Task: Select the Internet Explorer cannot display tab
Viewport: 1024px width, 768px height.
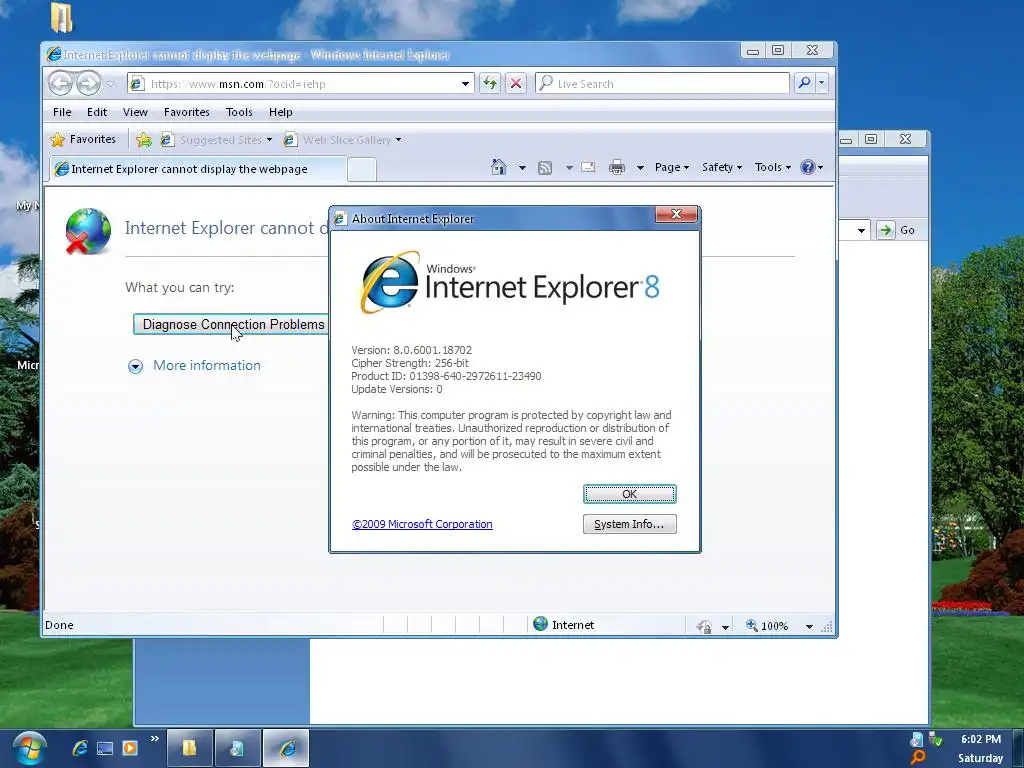Action: (x=199, y=169)
